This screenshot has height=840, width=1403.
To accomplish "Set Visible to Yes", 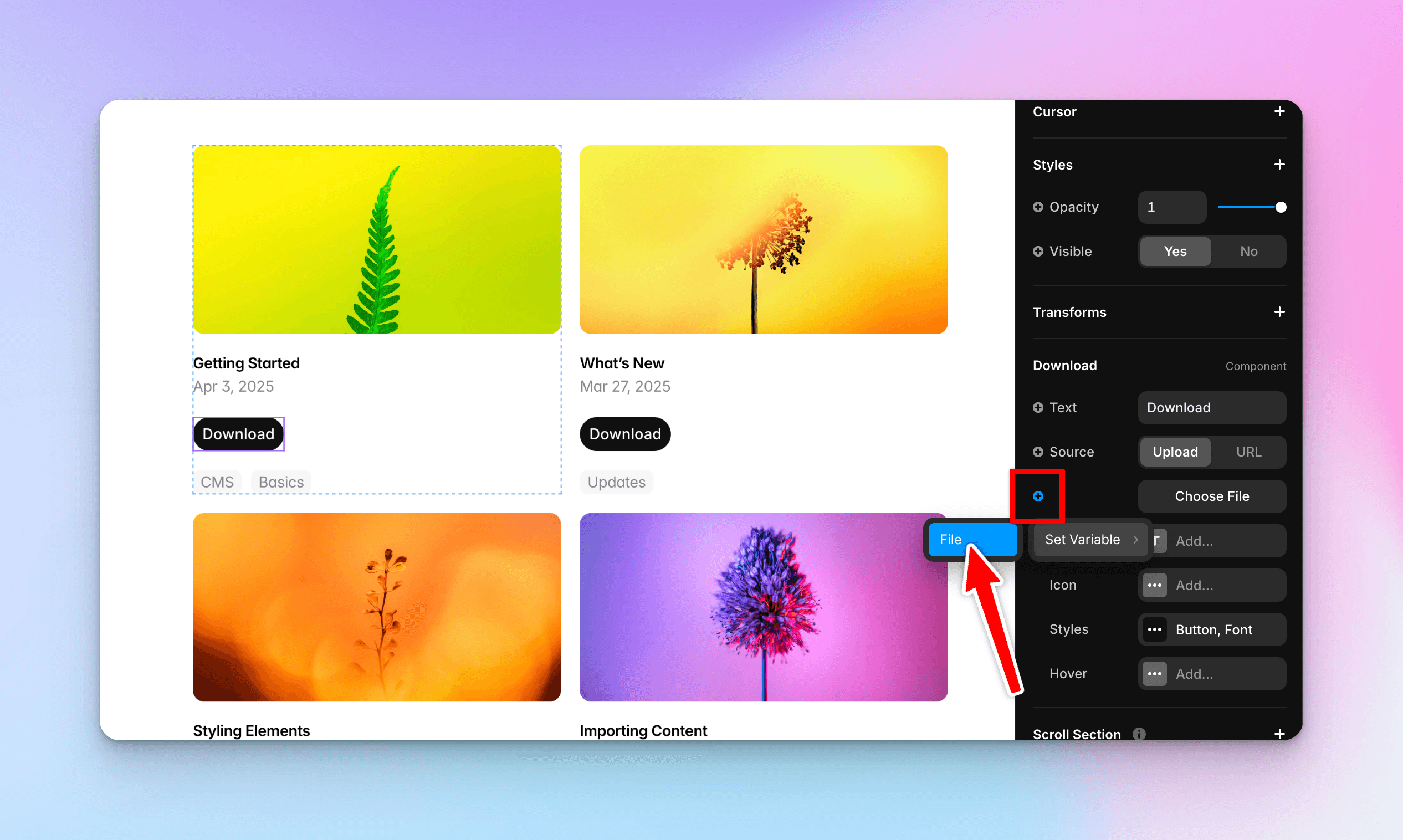I will pos(1175,252).
